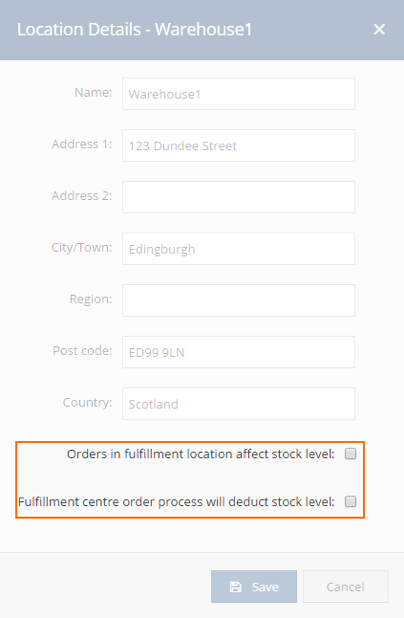Click the 'Post code:' label
This screenshot has height=618, width=404.
[82, 350]
